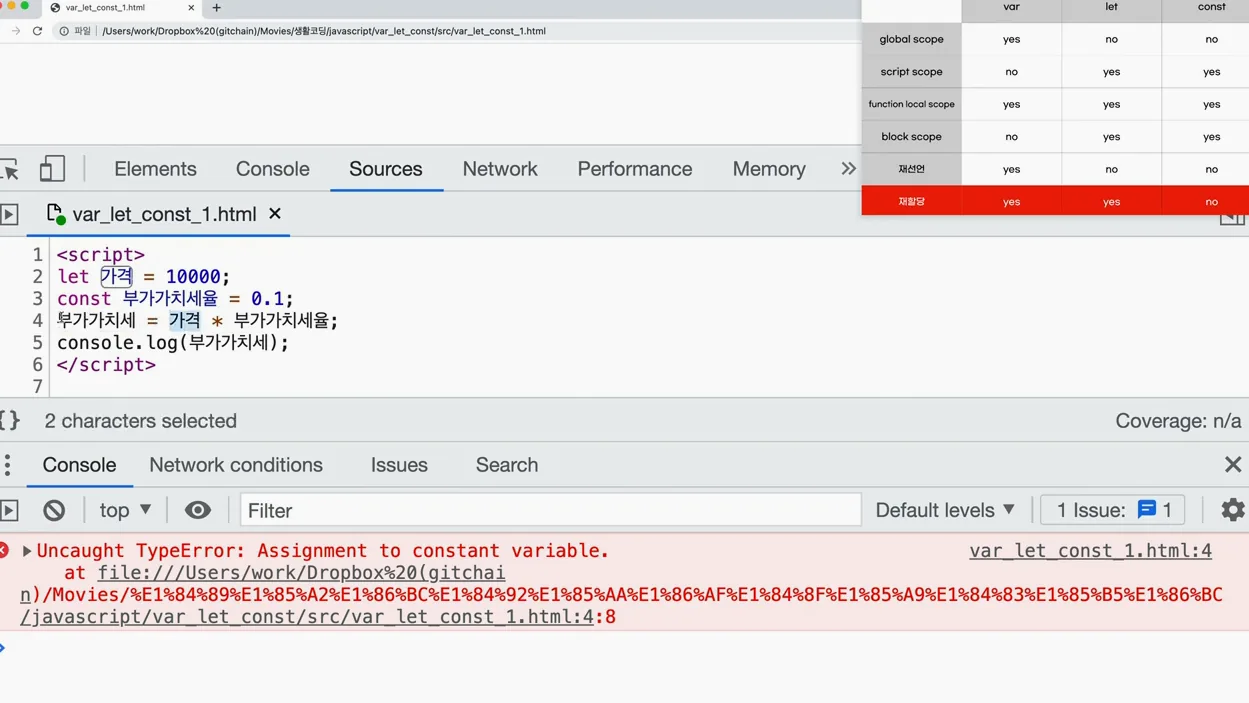Open the drawer's three-dot options menu
This screenshot has width=1249, height=703.
pyautogui.click(x=8, y=465)
